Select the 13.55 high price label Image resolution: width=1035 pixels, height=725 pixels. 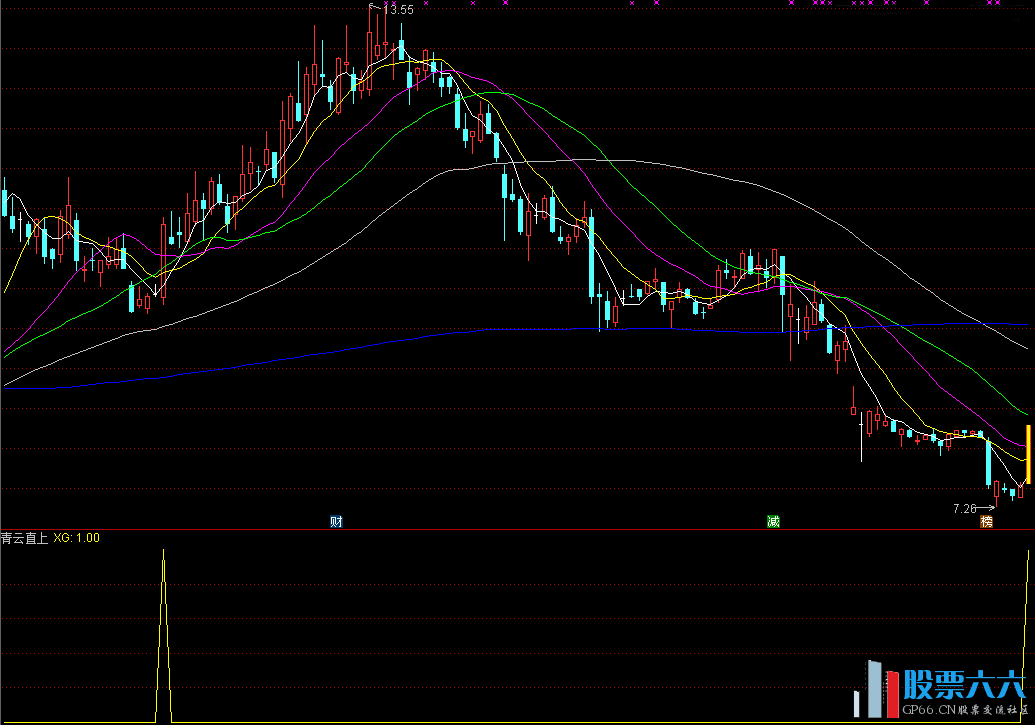[398, 10]
